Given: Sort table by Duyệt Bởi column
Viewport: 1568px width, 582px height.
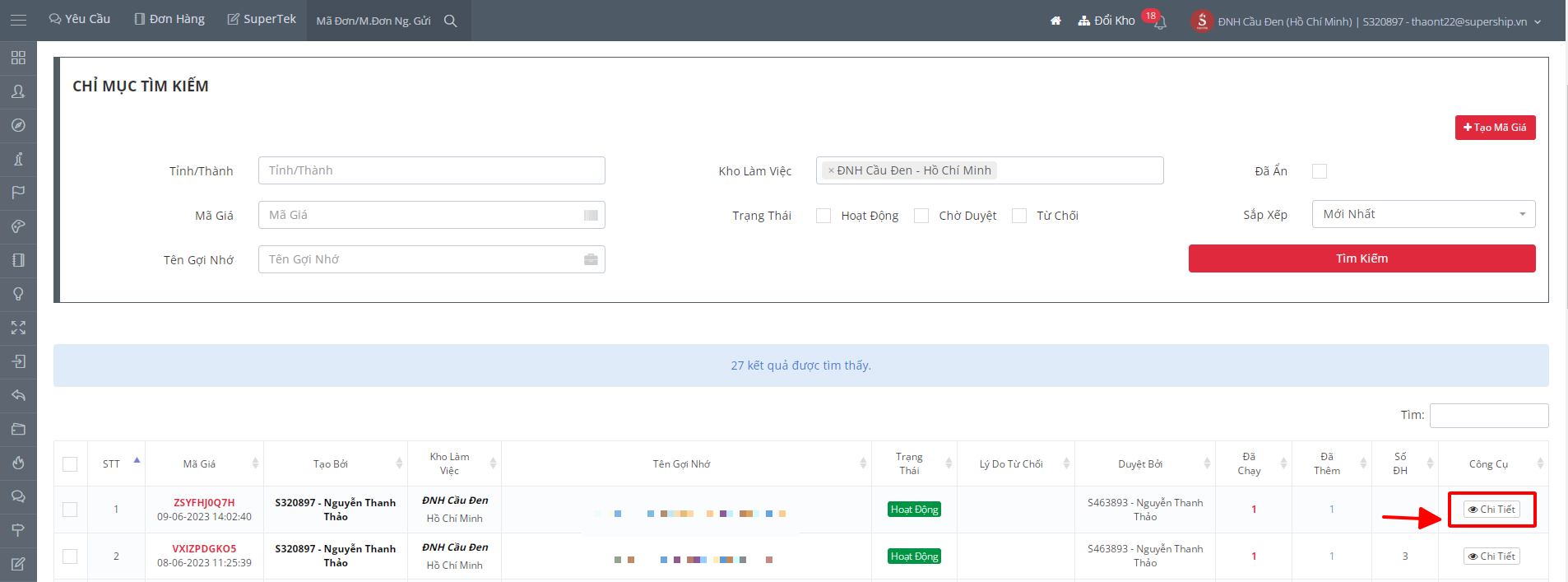Looking at the screenshot, I should tap(1145, 463).
